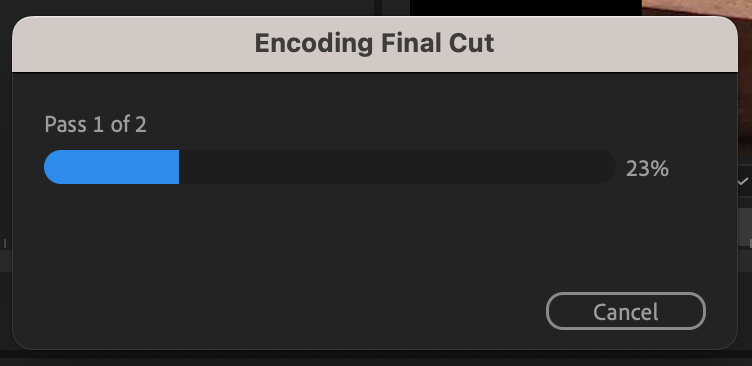Toggle the checkmark icon behind the dialog
This screenshot has height=366, width=752.
(745, 181)
